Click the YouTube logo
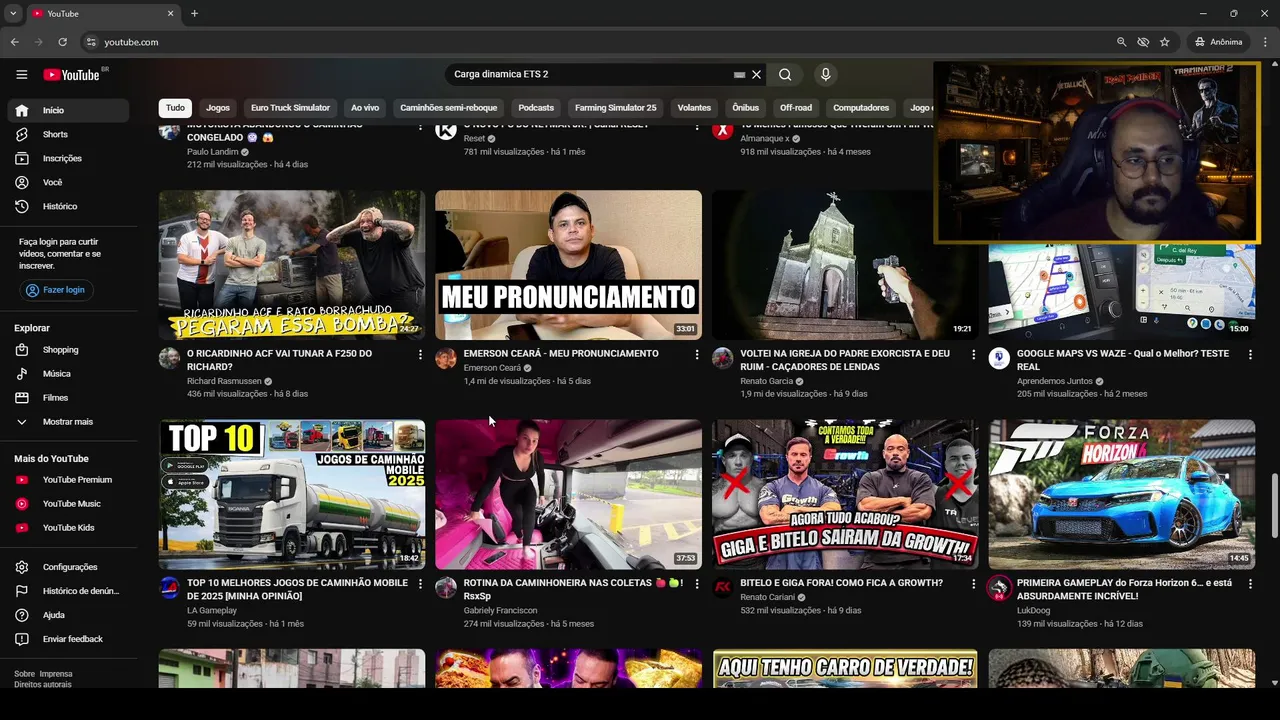Image resolution: width=1280 pixels, height=720 pixels. point(72,75)
